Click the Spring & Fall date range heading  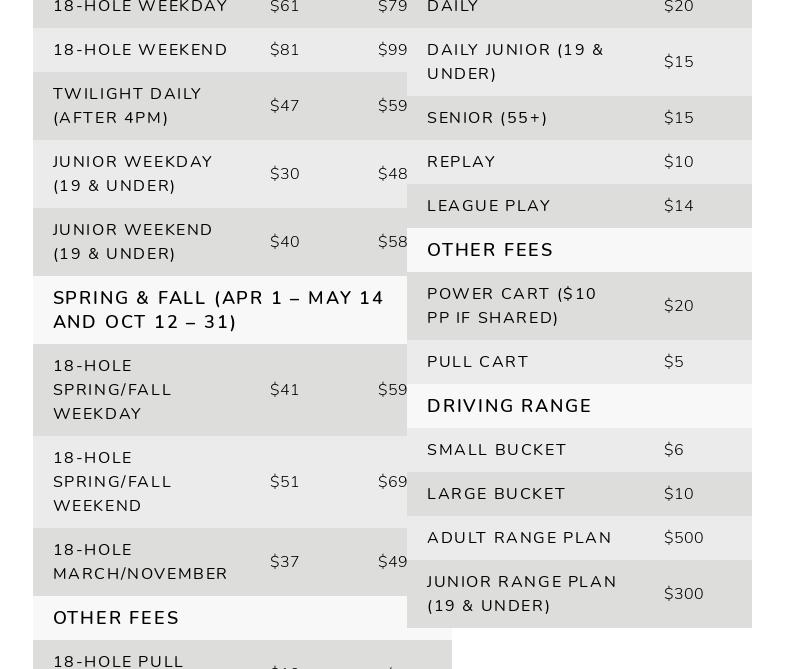pos(218,310)
